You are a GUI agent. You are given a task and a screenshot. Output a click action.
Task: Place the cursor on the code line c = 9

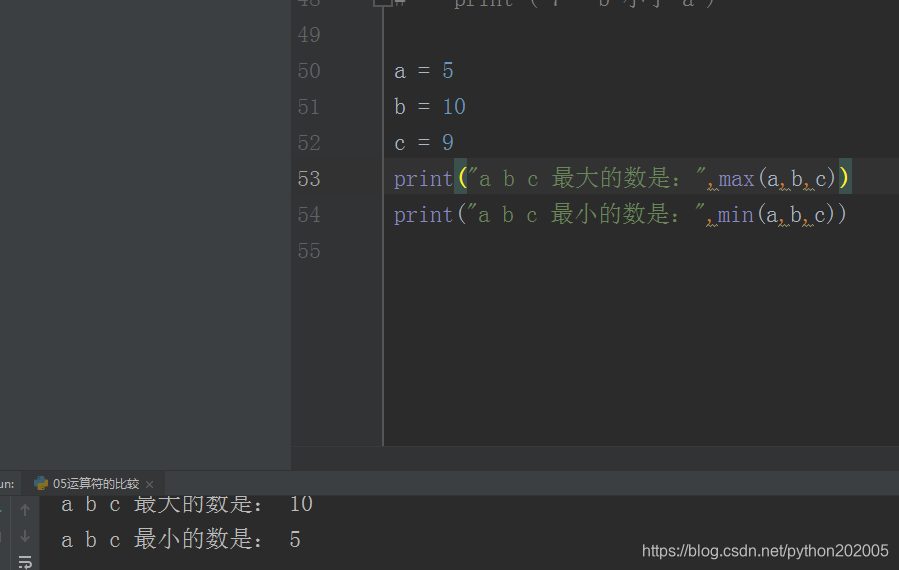pyautogui.click(x=424, y=143)
